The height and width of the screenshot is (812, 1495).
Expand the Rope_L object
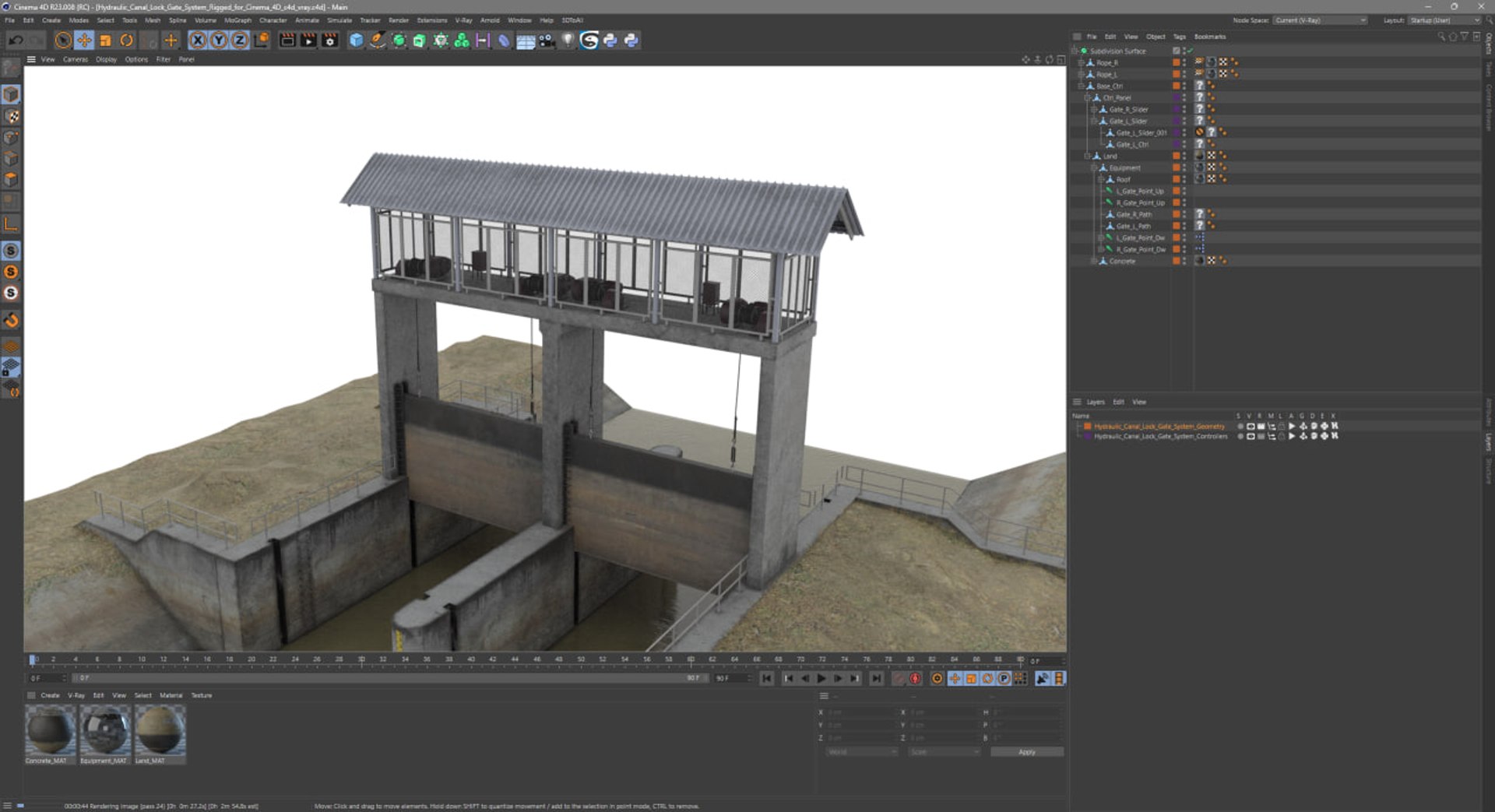pos(1081,74)
